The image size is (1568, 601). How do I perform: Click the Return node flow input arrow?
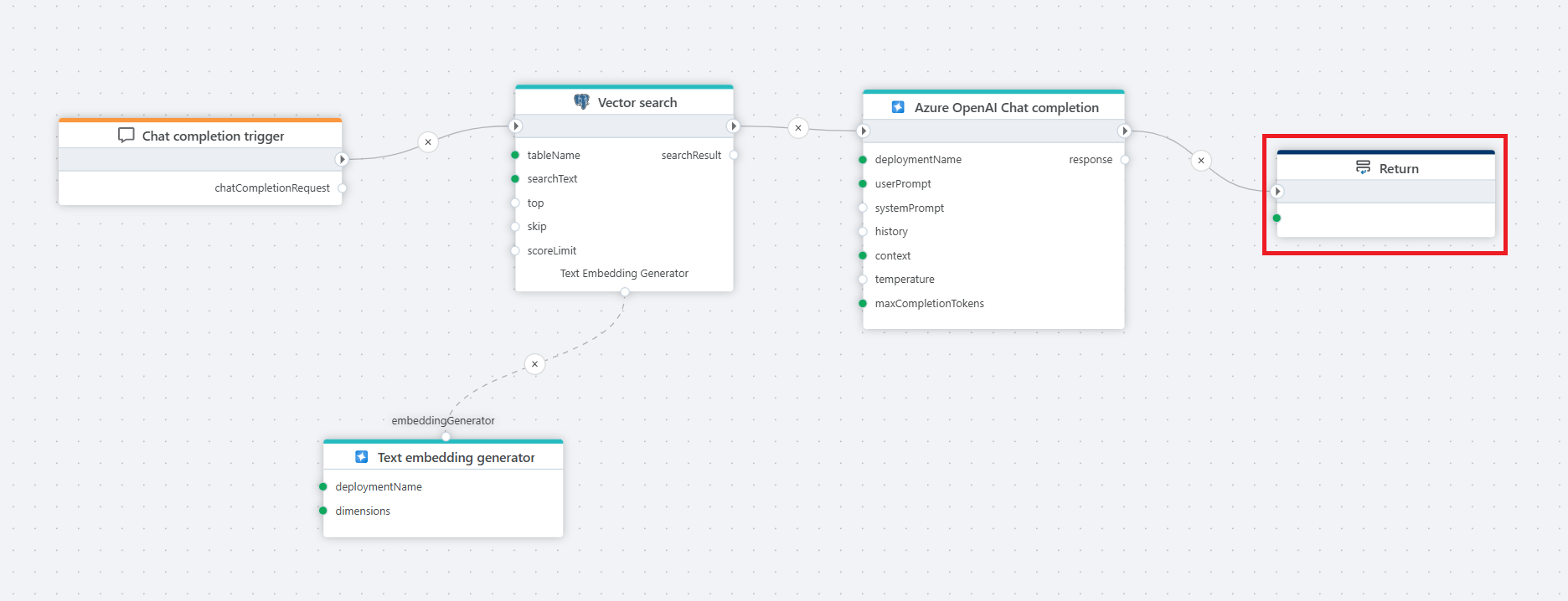click(x=1277, y=192)
